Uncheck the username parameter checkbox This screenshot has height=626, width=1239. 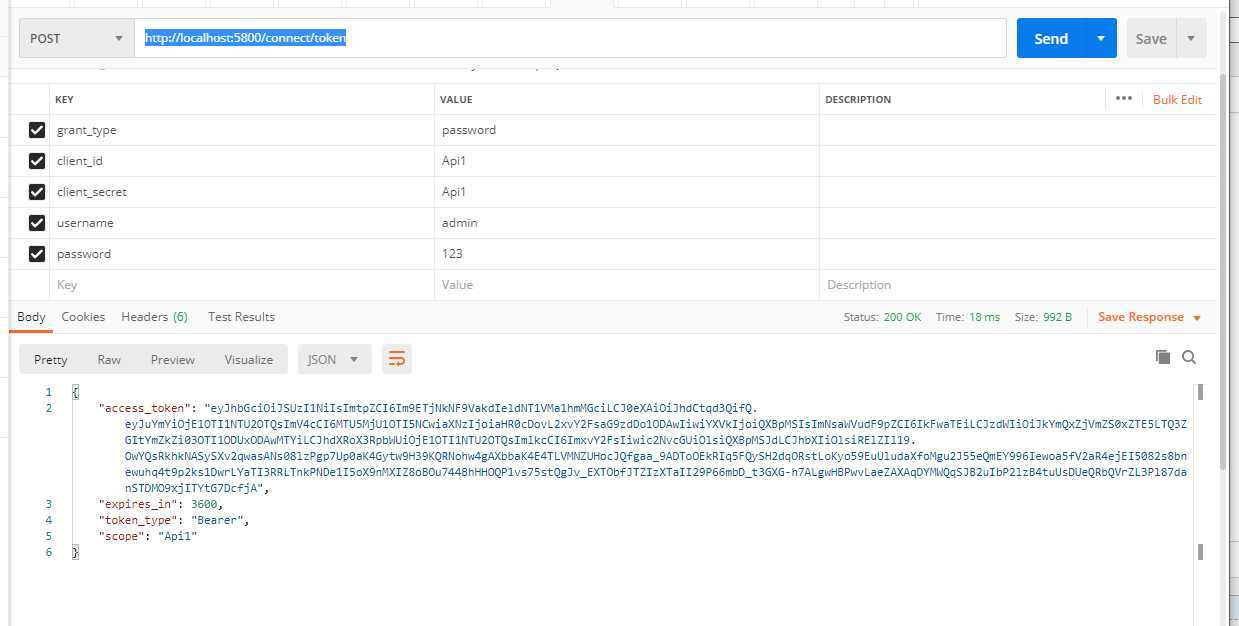tap(37, 223)
